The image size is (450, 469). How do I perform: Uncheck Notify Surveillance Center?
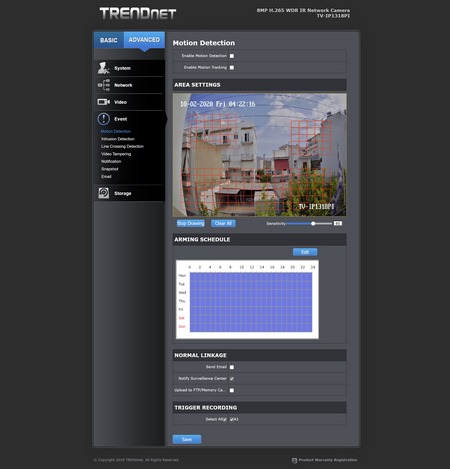click(x=232, y=379)
